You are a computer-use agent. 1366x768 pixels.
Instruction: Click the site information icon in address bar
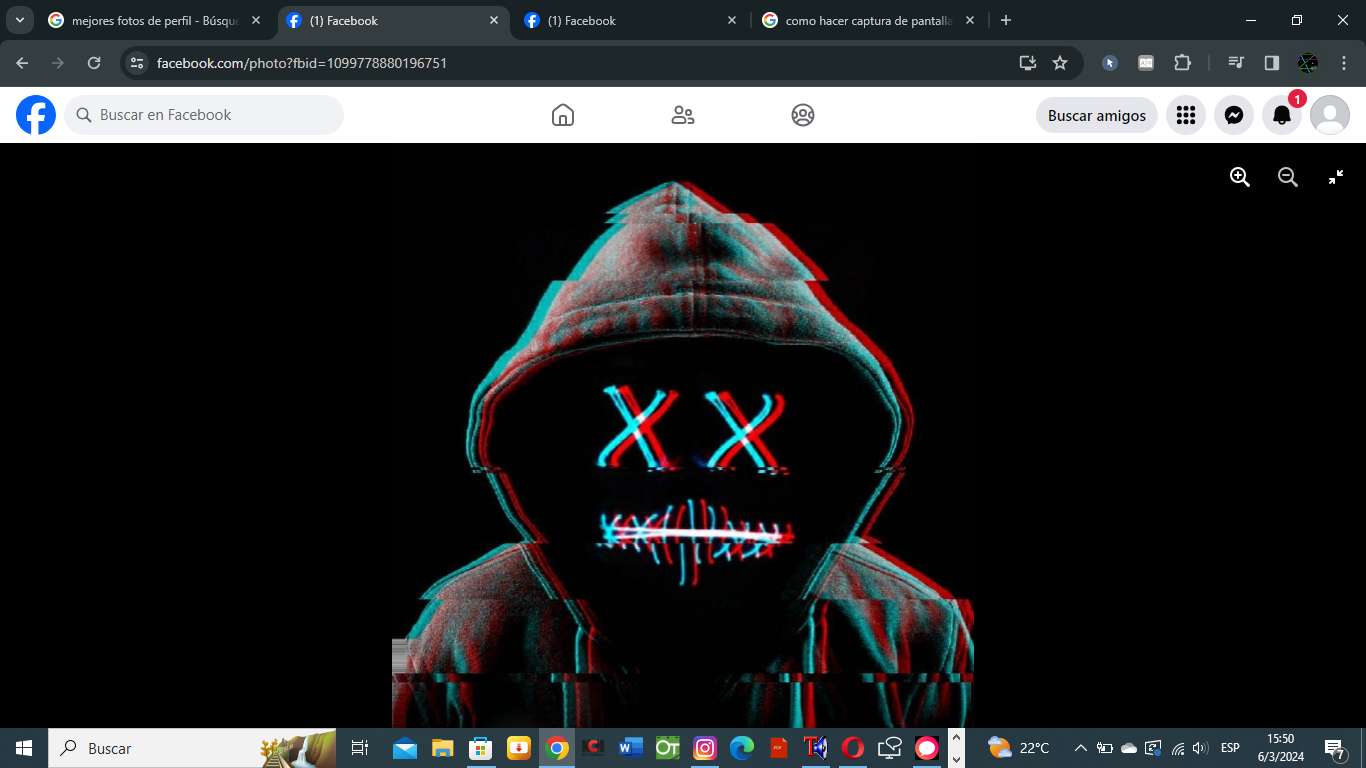[x=138, y=63]
